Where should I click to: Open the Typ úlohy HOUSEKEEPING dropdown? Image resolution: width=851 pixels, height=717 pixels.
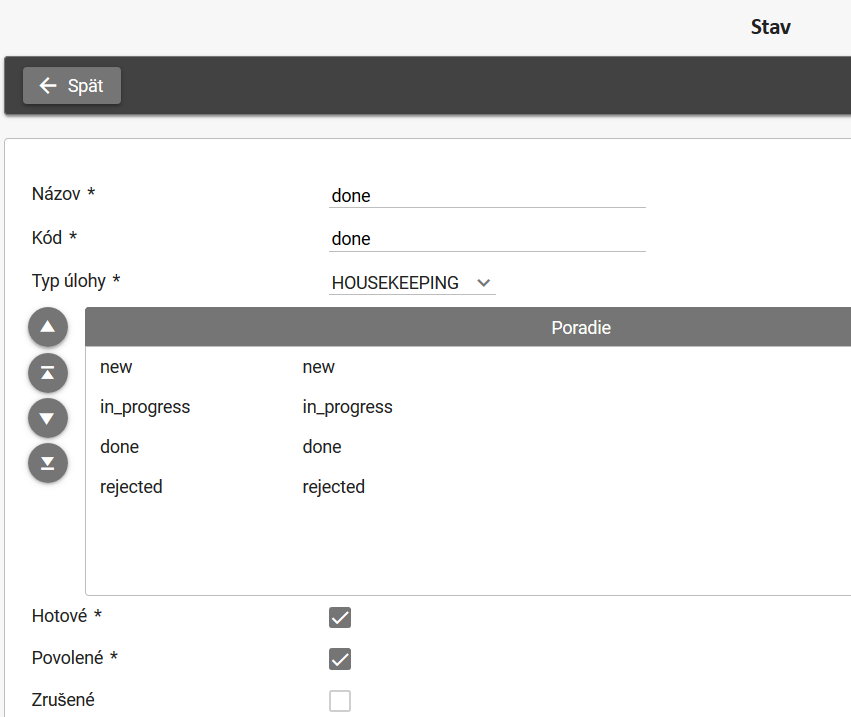point(411,283)
